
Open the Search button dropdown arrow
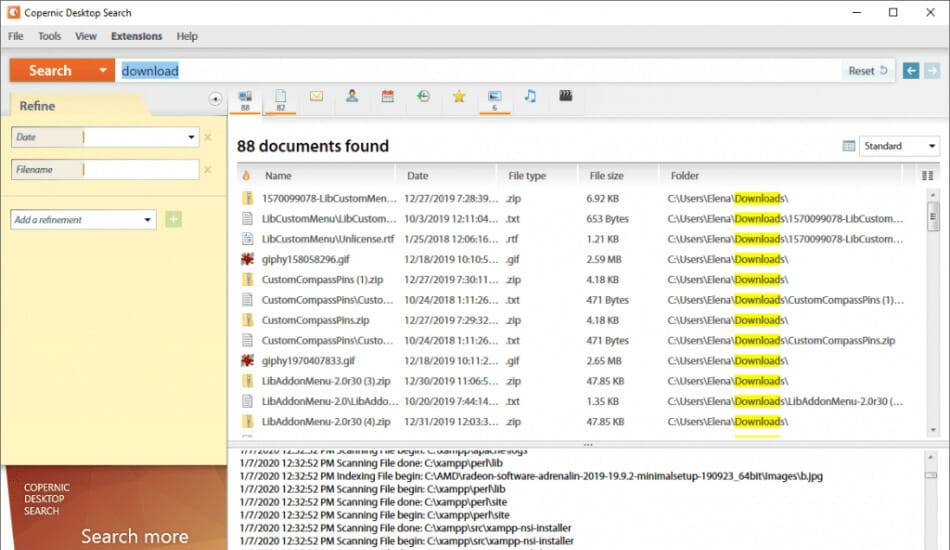(103, 71)
